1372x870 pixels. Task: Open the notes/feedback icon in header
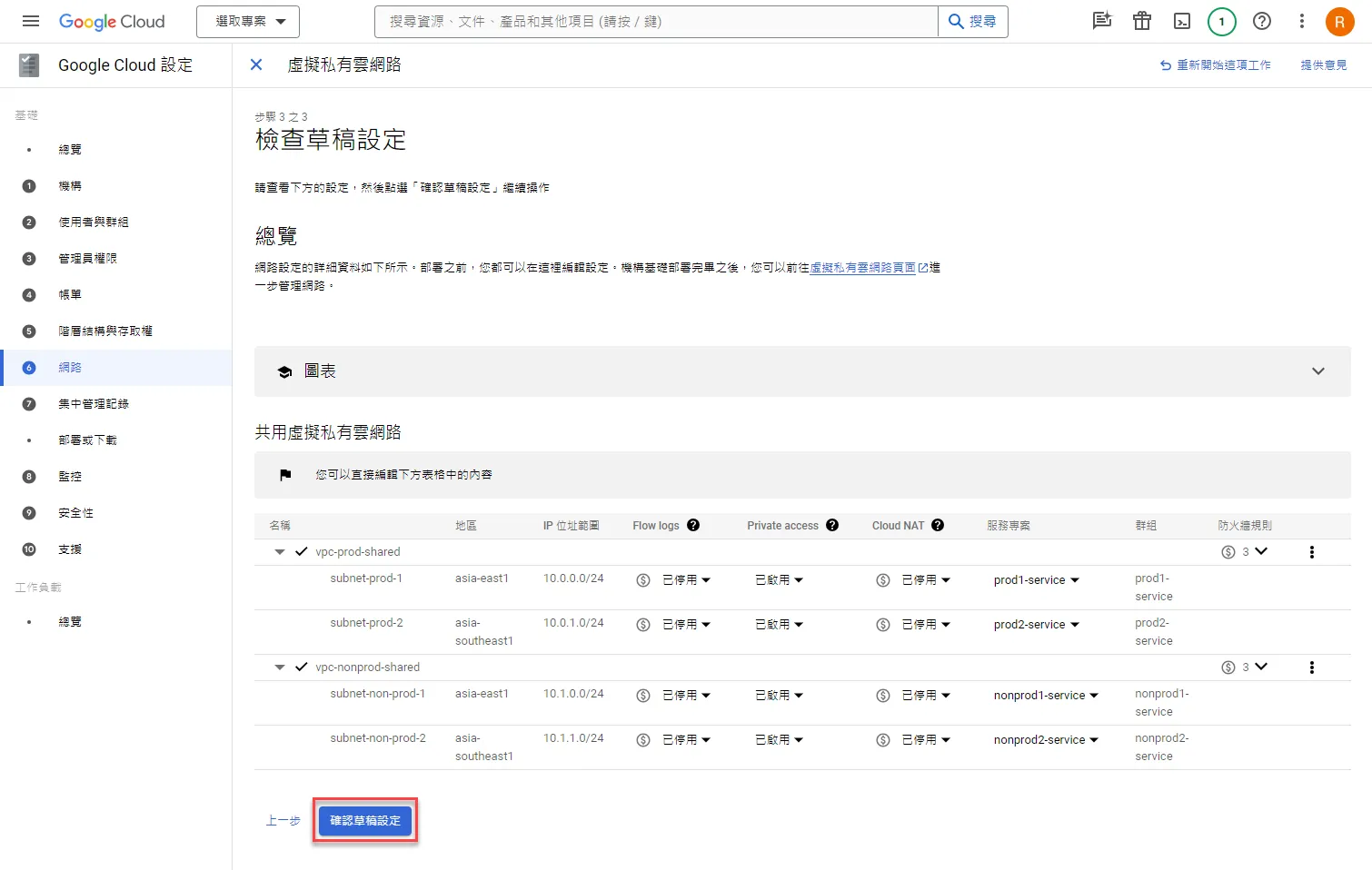tap(1102, 21)
